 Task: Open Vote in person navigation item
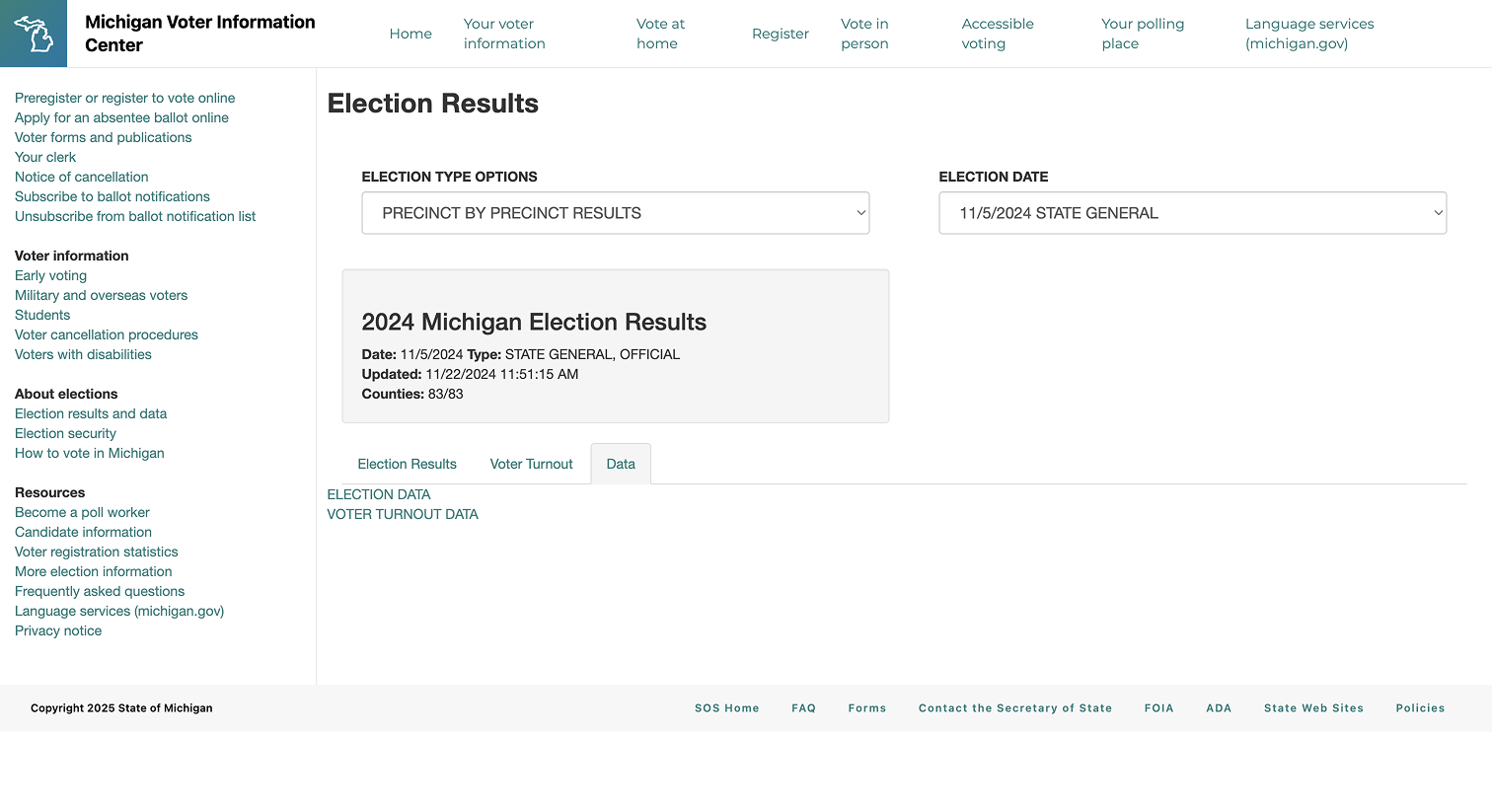click(864, 34)
